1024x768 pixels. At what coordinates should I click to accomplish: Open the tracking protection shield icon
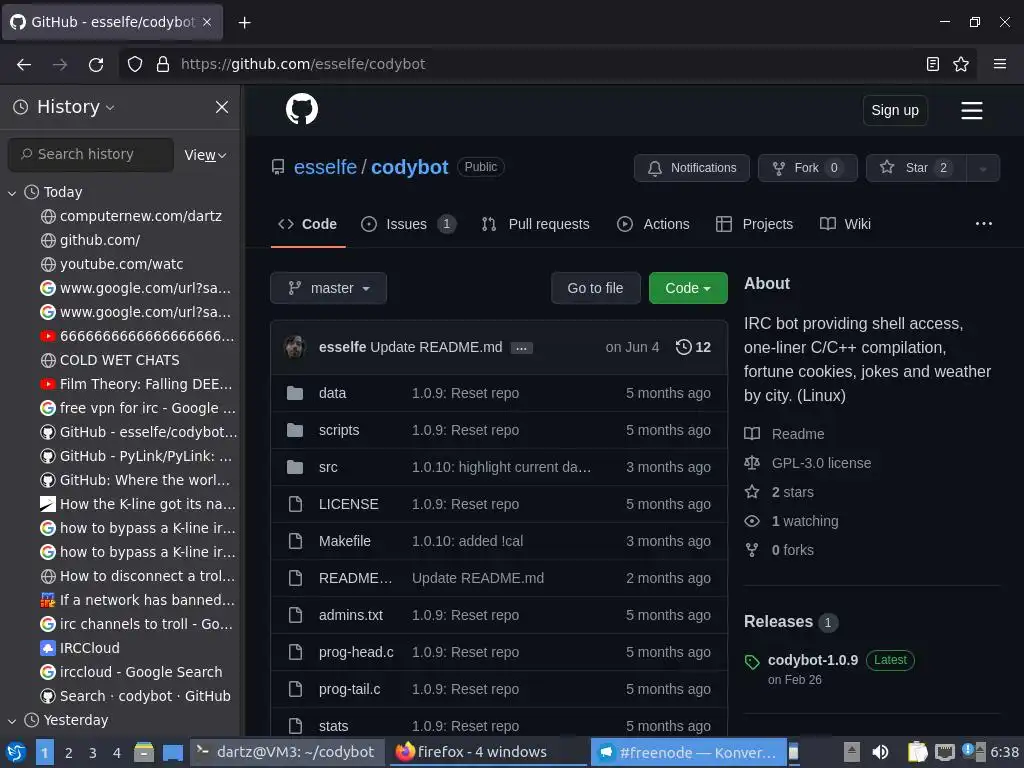click(x=135, y=64)
